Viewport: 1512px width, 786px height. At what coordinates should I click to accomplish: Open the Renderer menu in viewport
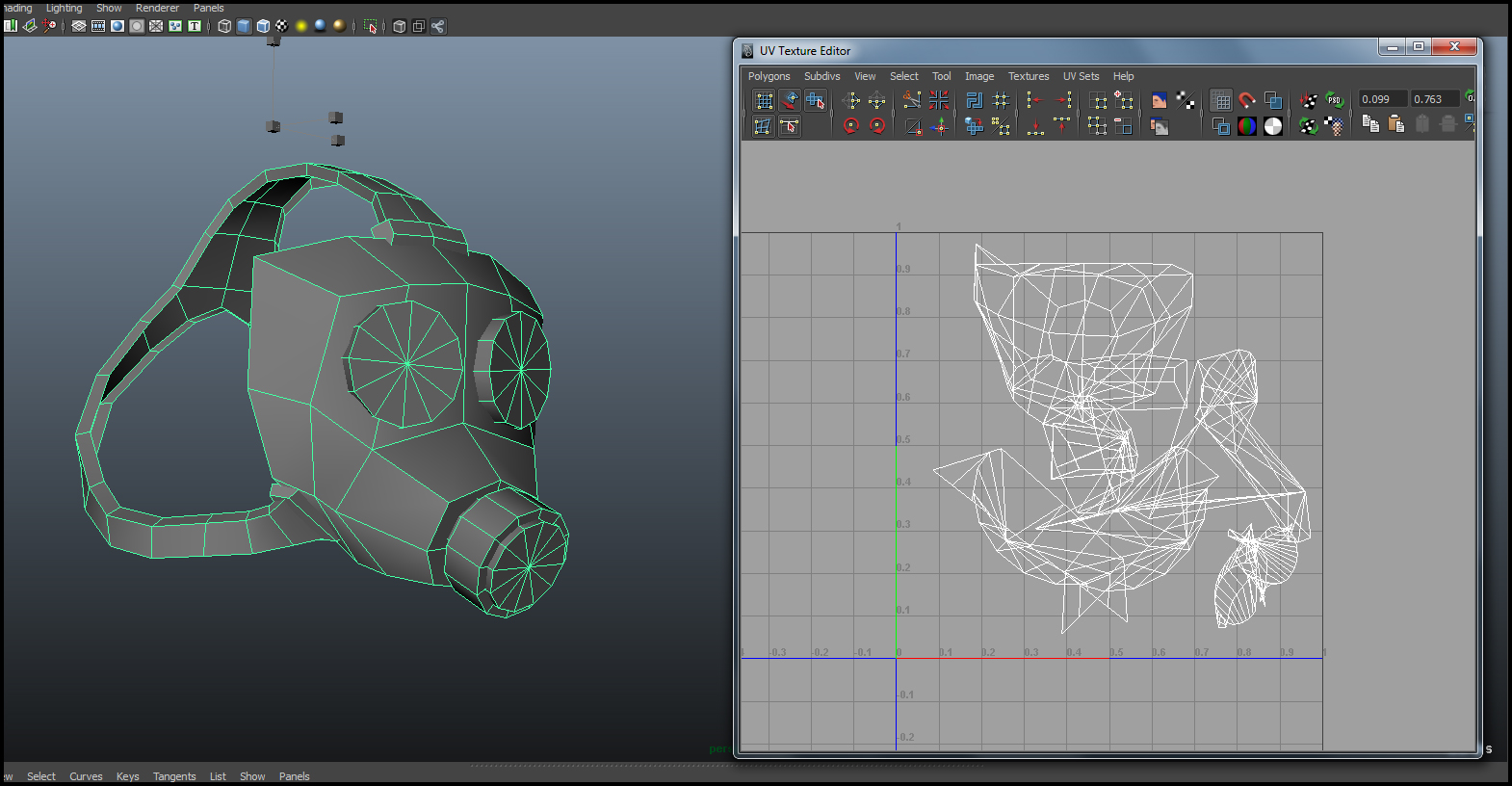pyautogui.click(x=157, y=8)
